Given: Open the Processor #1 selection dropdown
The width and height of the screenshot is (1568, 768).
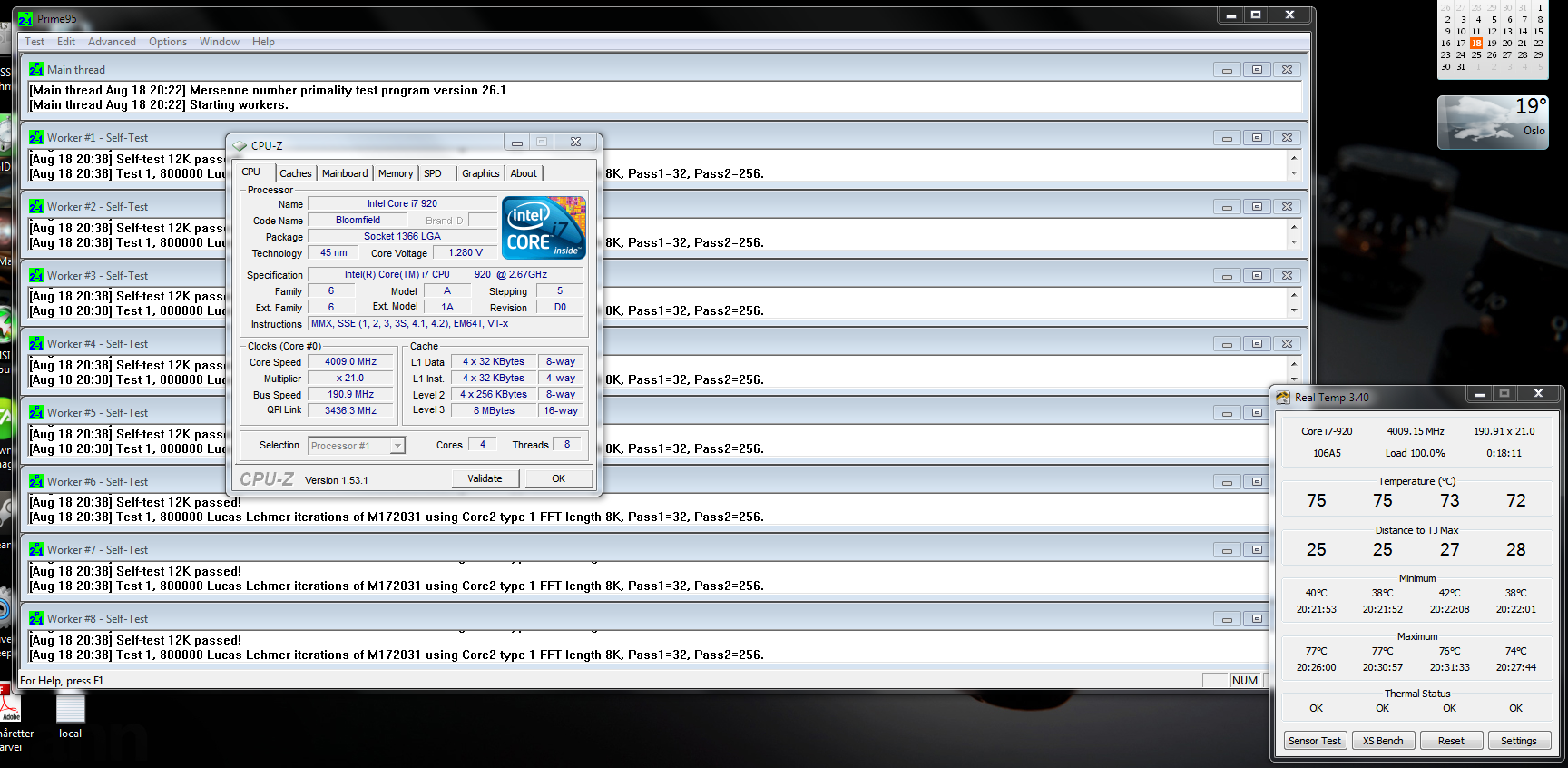Looking at the screenshot, I should pos(357,446).
